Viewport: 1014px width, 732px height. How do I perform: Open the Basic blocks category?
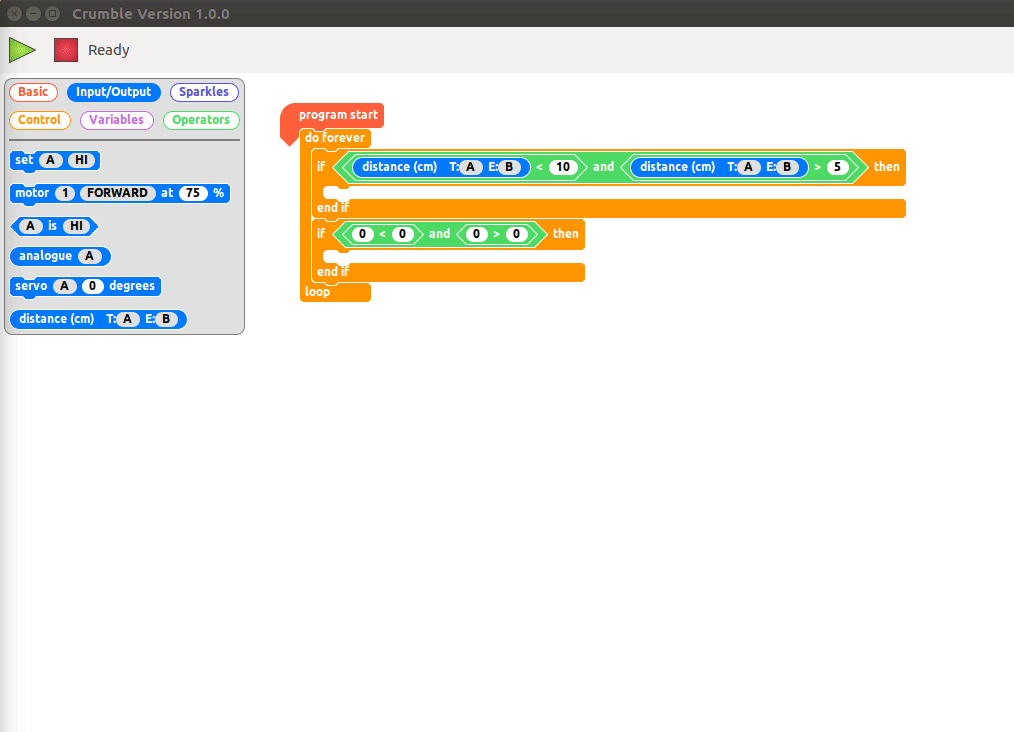33,92
